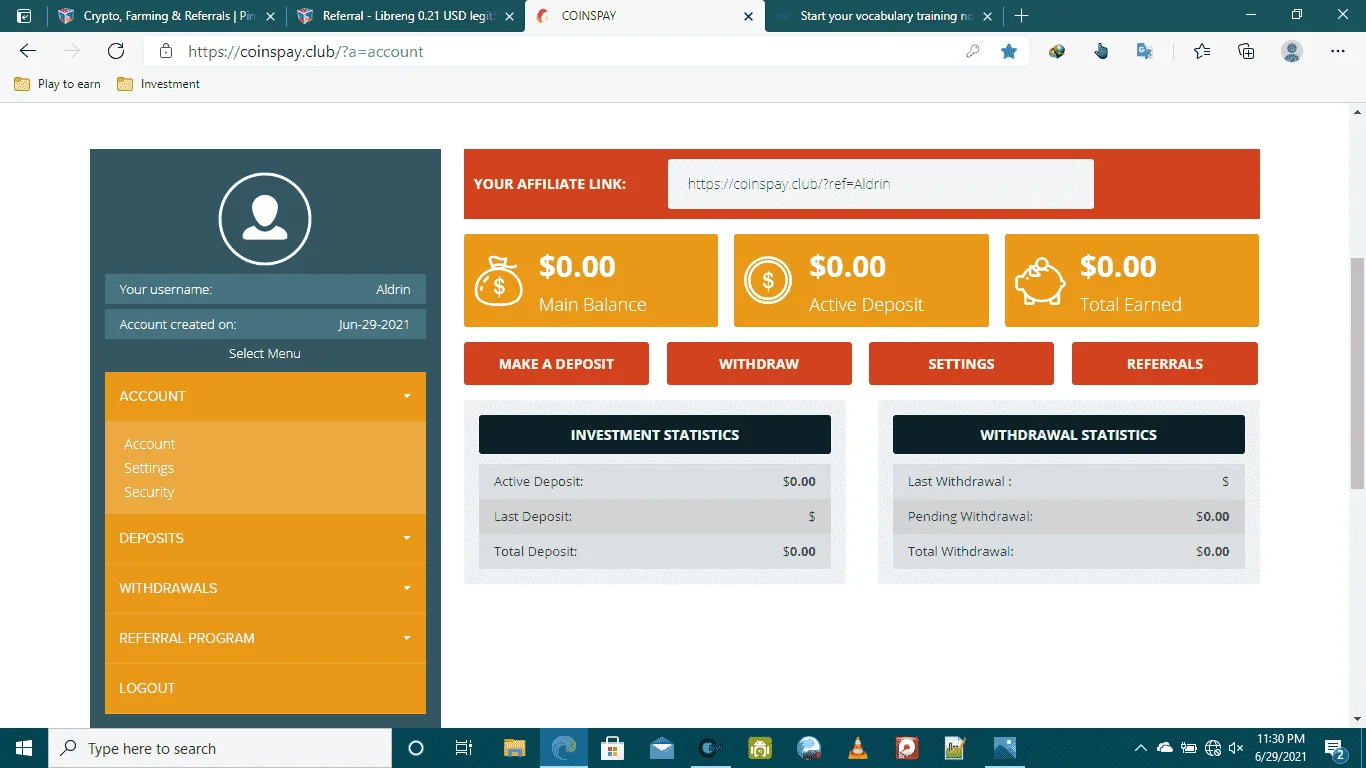
Task: Collapse the ACCOUNT menu section
Action: pyautogui.click(x=265, y=396)
